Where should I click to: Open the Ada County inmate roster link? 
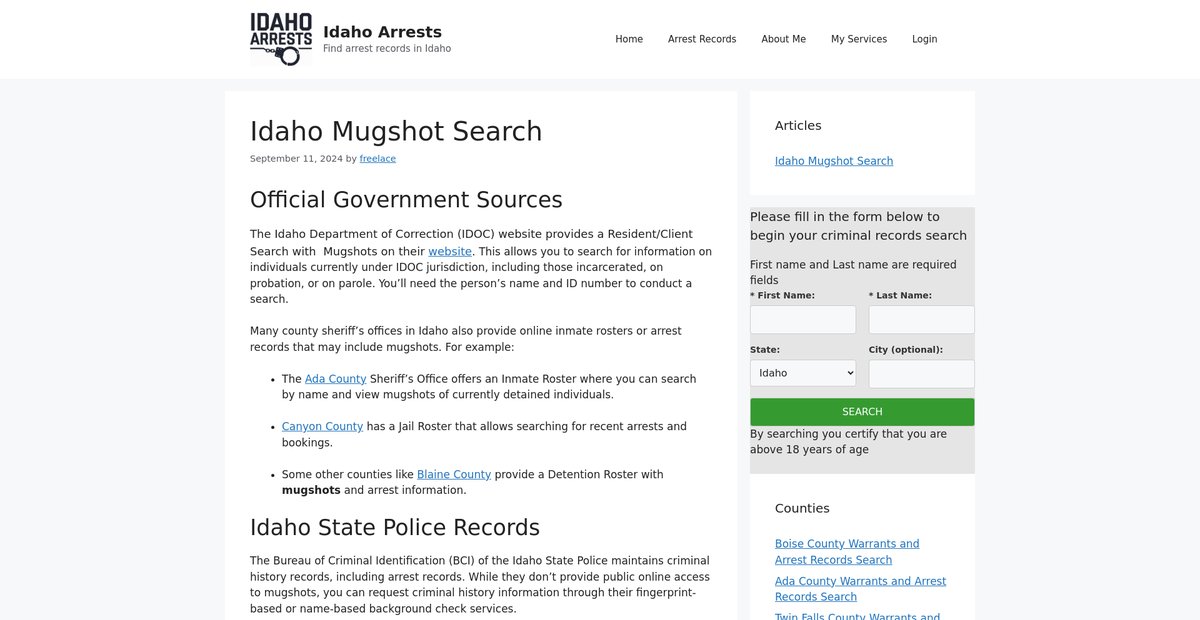point(336,379)
